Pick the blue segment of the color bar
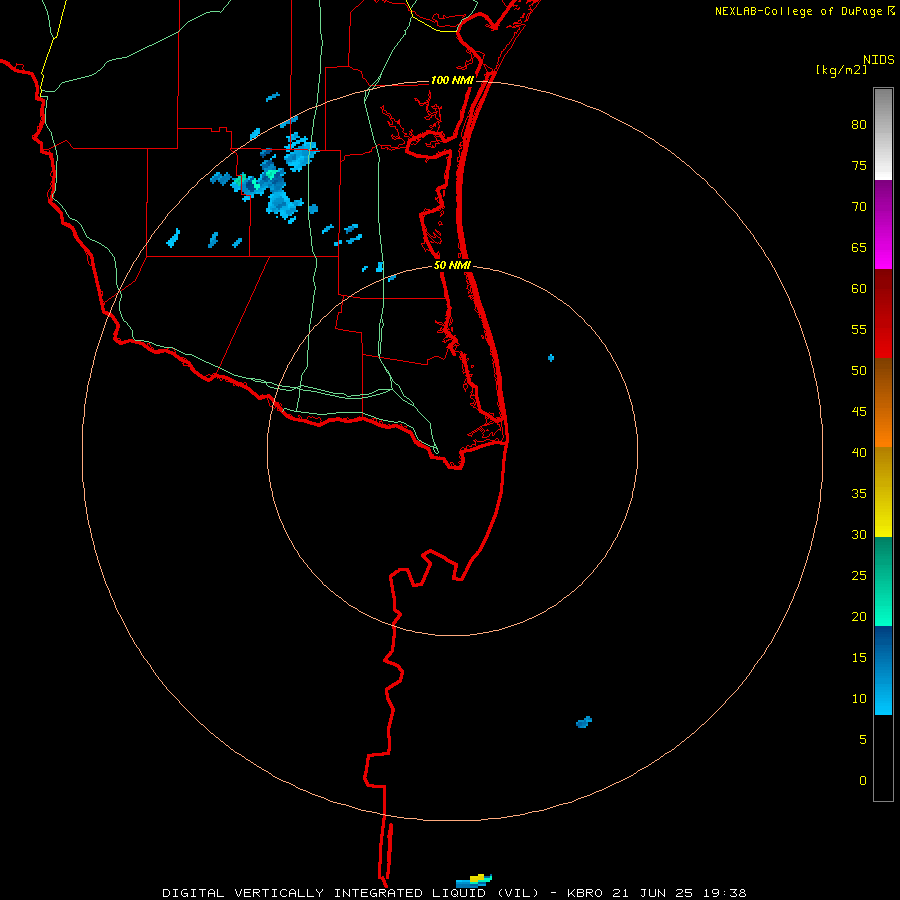Image resolution: width=900 pixels, height=900 pixels. tap(883, 670)
